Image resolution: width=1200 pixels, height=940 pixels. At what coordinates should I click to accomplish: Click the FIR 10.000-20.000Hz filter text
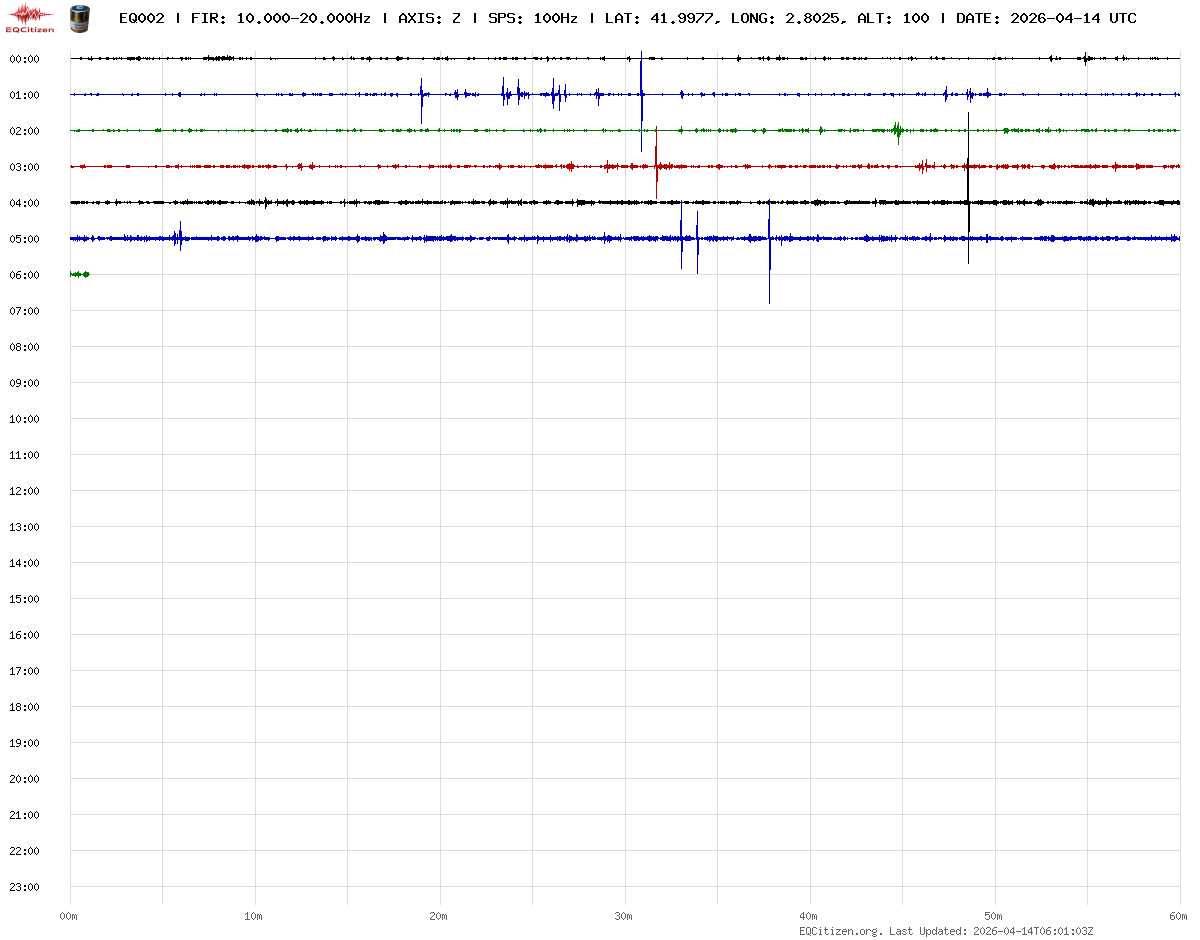281,18
